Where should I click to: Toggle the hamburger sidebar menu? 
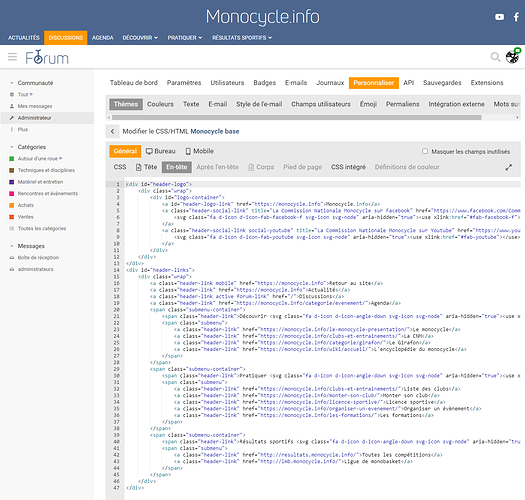tap(12, 57)
